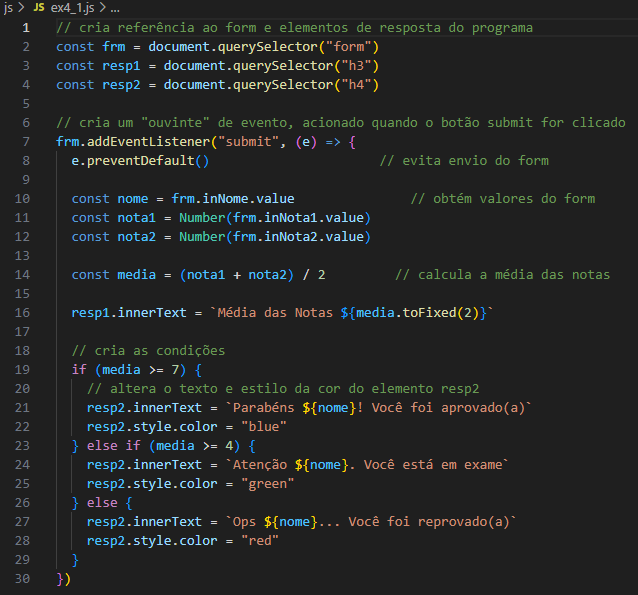
Task: Click 'Média das Notas' template text
Action: pyautogui.click(x=275, y=313)
